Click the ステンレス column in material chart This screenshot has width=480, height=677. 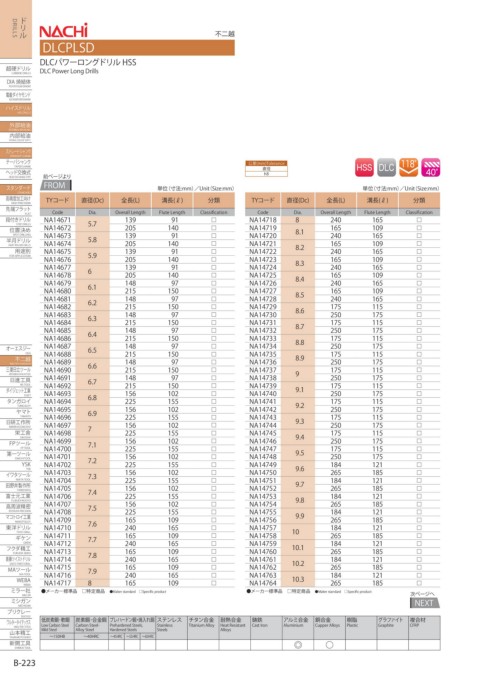[x=171, y=633]
